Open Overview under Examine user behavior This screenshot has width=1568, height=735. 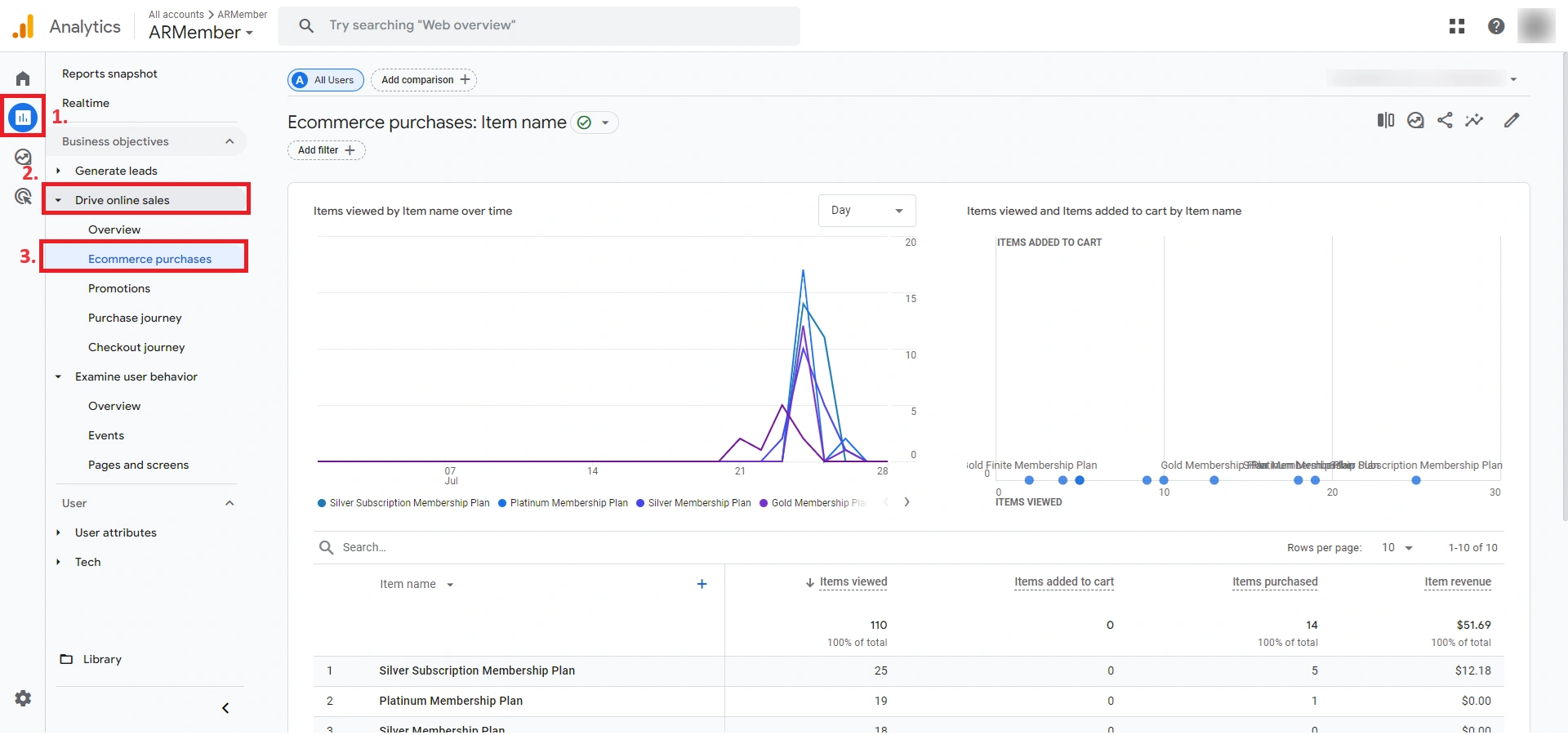[114, 406]
